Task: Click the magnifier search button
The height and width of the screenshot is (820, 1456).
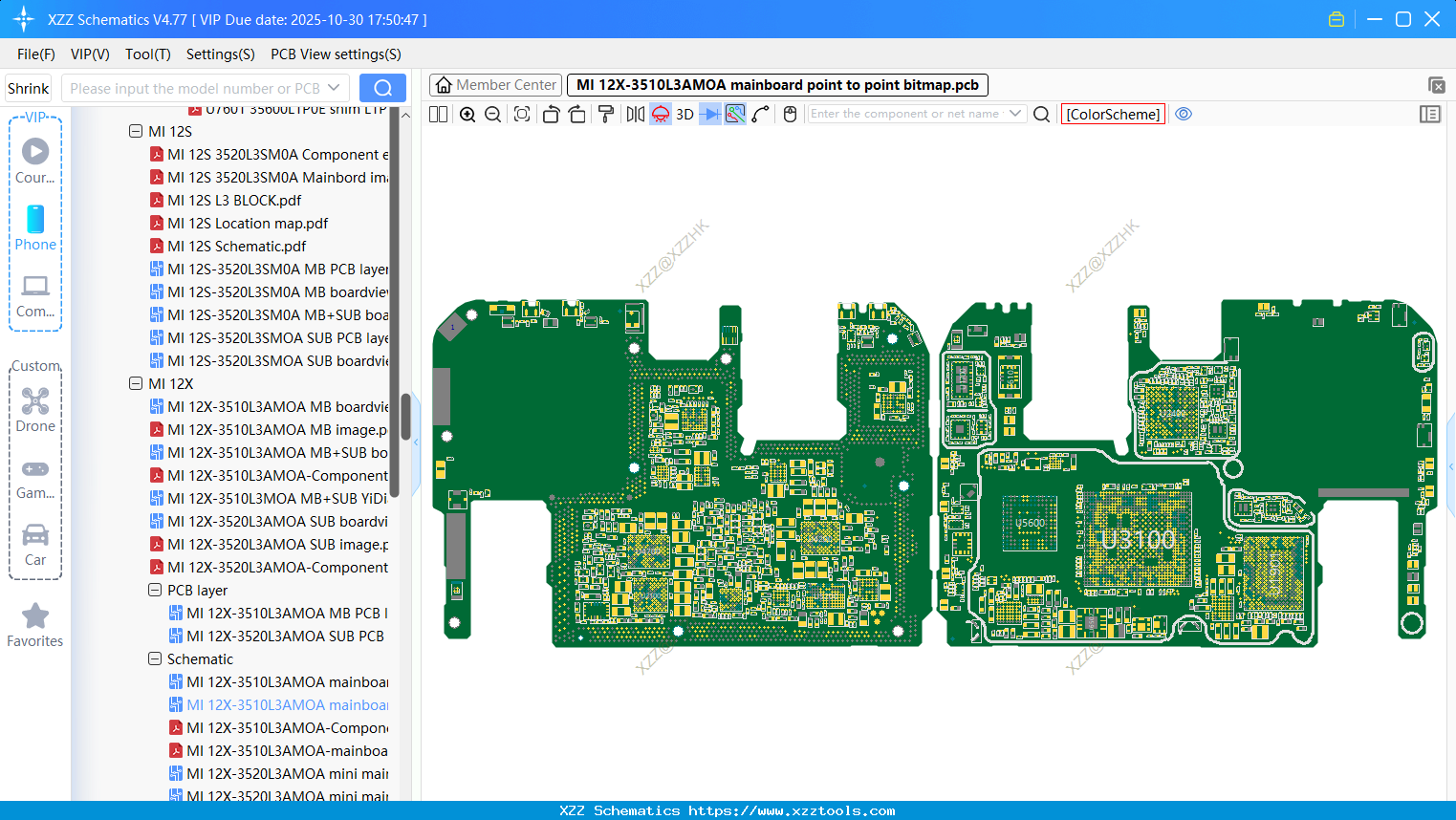Action: point(1041,114)
